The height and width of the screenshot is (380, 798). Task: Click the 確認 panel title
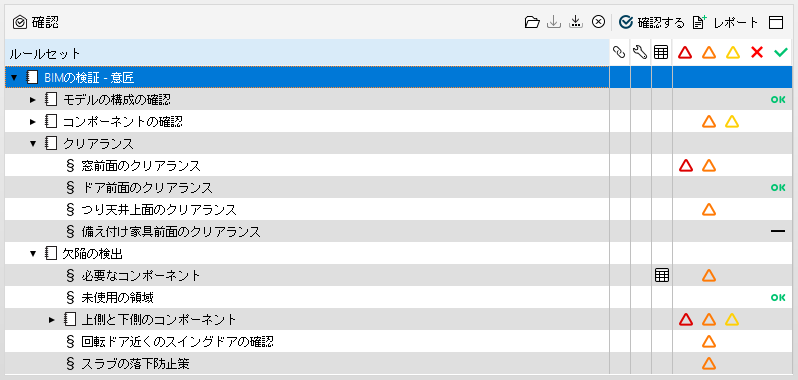45,22
